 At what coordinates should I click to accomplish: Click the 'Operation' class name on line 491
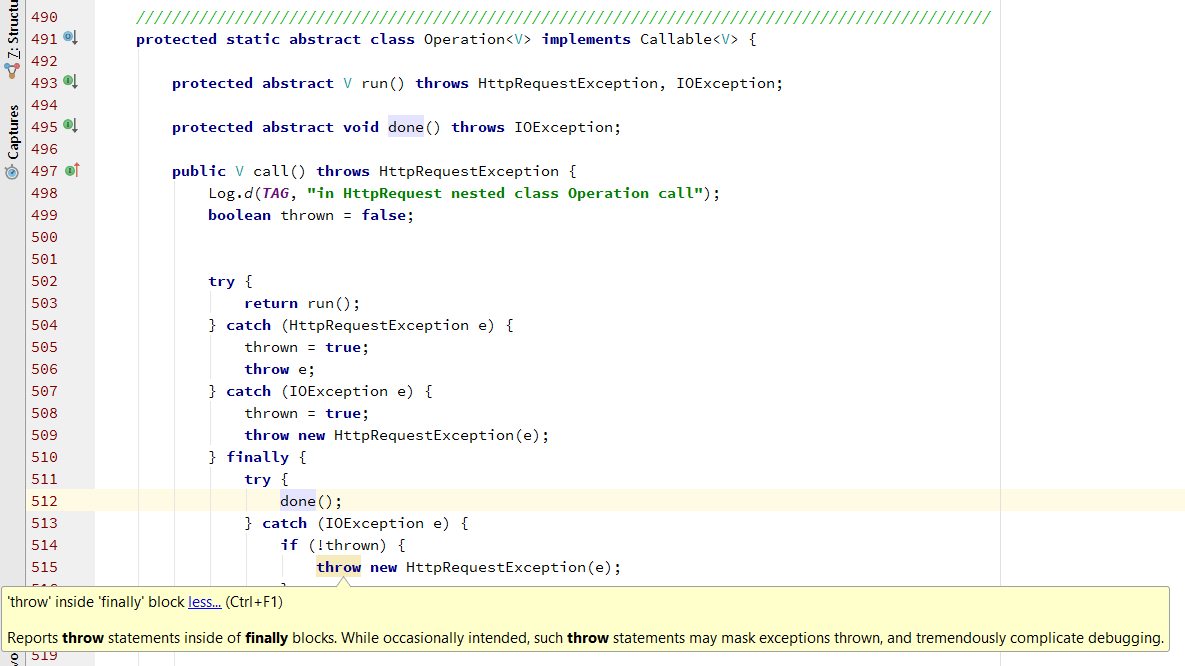464,39
